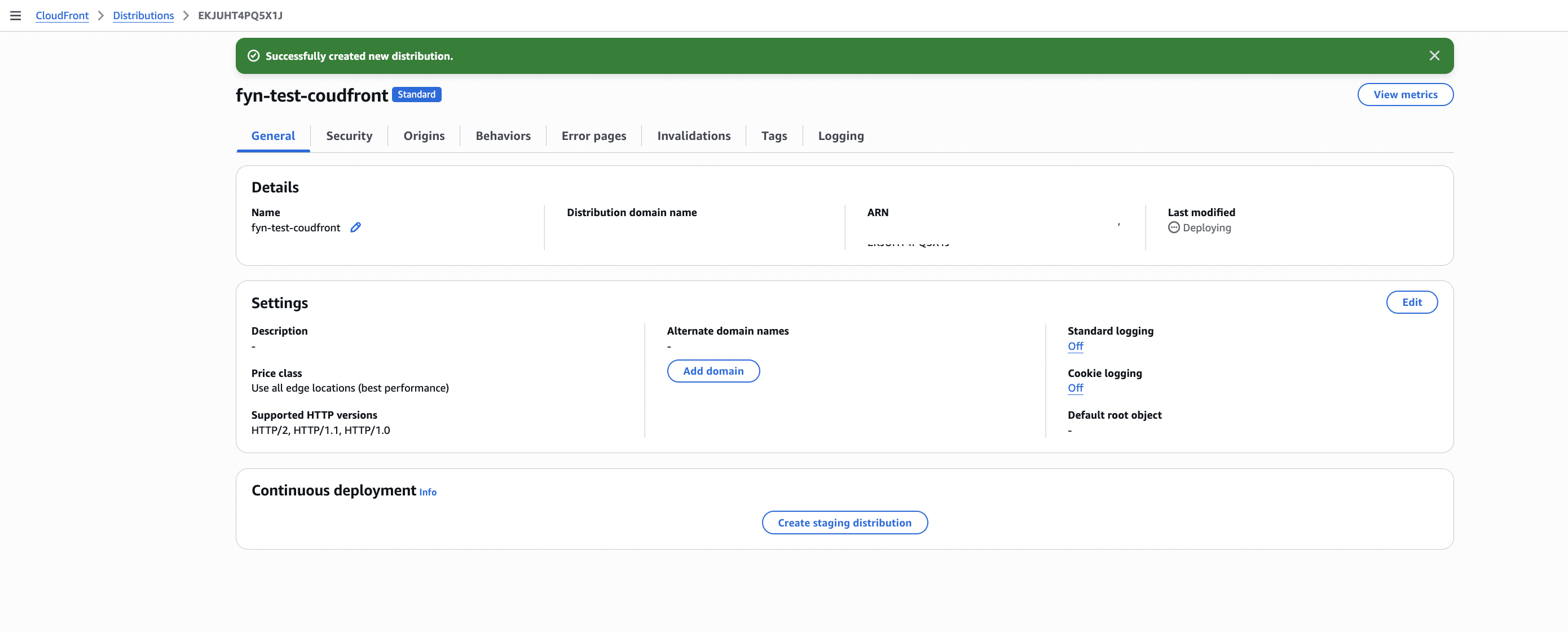
Task: Go to the Logging tab
Action: [840, 136]
